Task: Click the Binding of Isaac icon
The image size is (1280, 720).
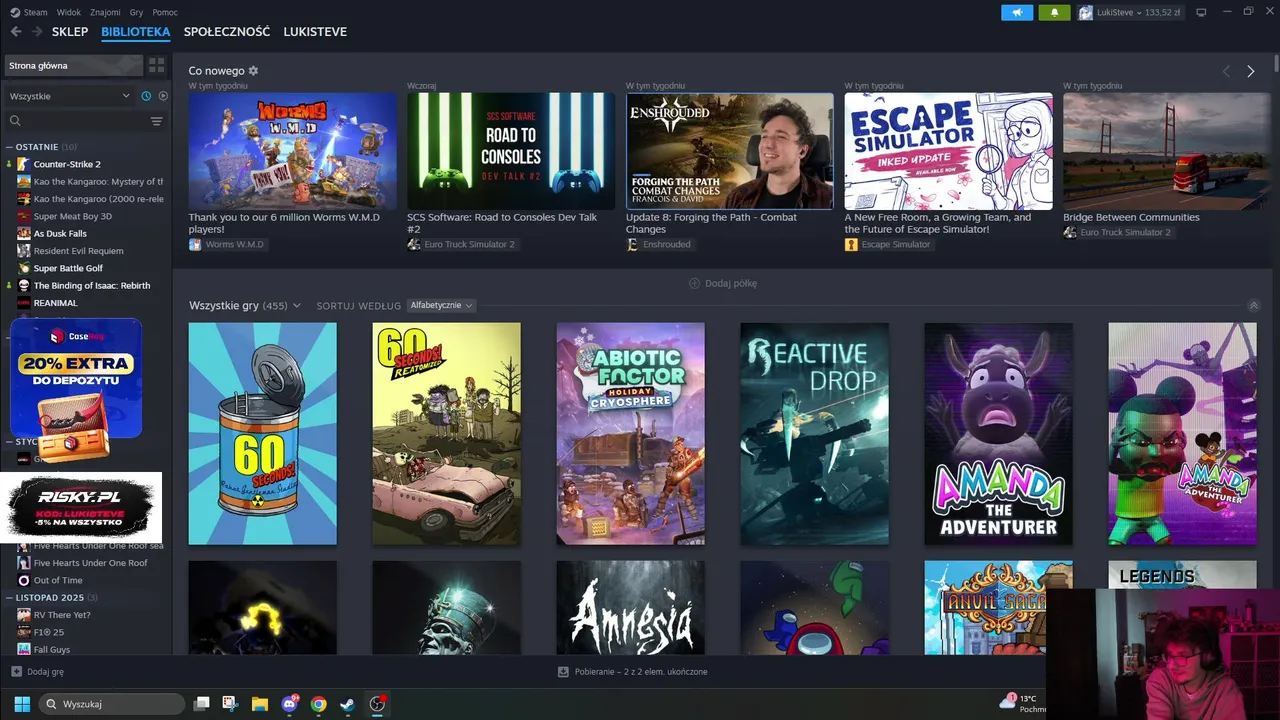Action: (24, 285)
